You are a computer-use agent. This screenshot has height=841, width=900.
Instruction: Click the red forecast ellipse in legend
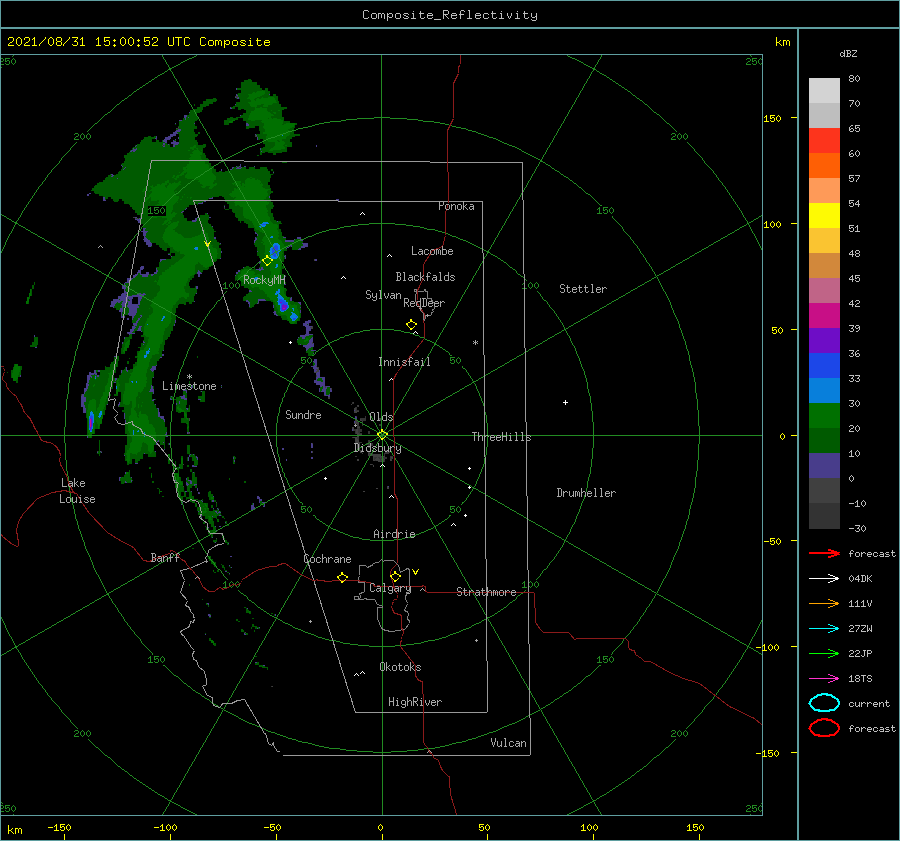[x=824, y=728]
